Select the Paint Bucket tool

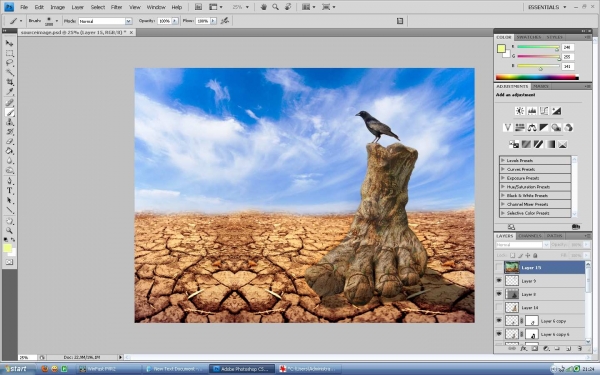click(x=9, y=151)
